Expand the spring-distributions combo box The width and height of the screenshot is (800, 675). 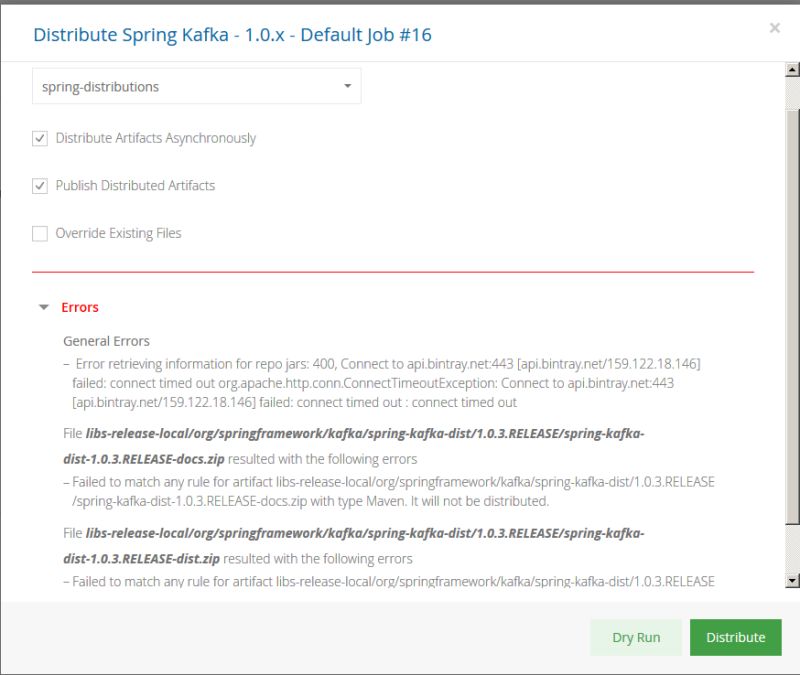point(195,86)
